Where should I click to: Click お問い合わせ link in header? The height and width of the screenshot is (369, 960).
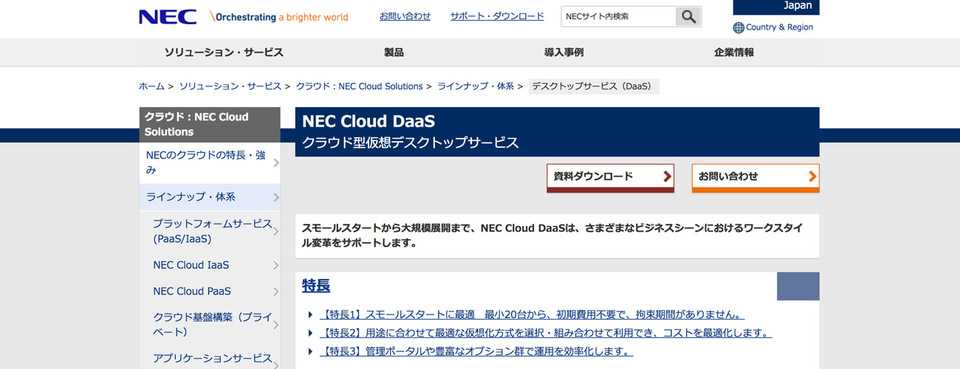pyautogui.click(x=405, y=17)
